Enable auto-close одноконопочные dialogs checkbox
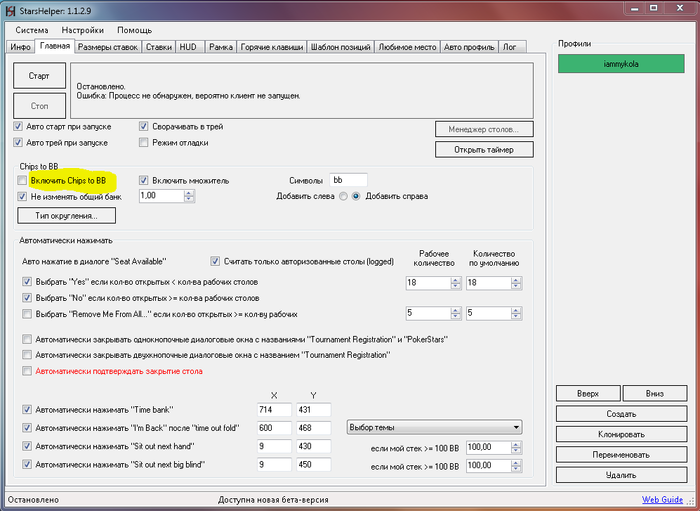This screenshot has width=700, height=511. (x=27, y=340)
